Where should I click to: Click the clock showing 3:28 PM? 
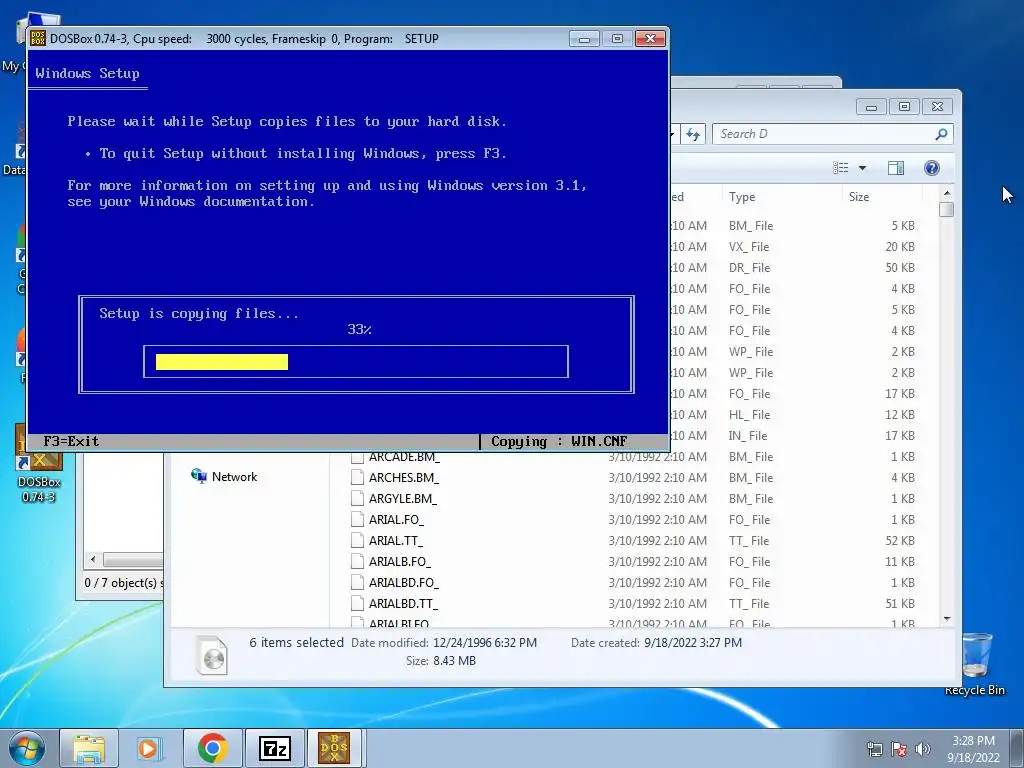pyautogui.click(x=973, y=741)
